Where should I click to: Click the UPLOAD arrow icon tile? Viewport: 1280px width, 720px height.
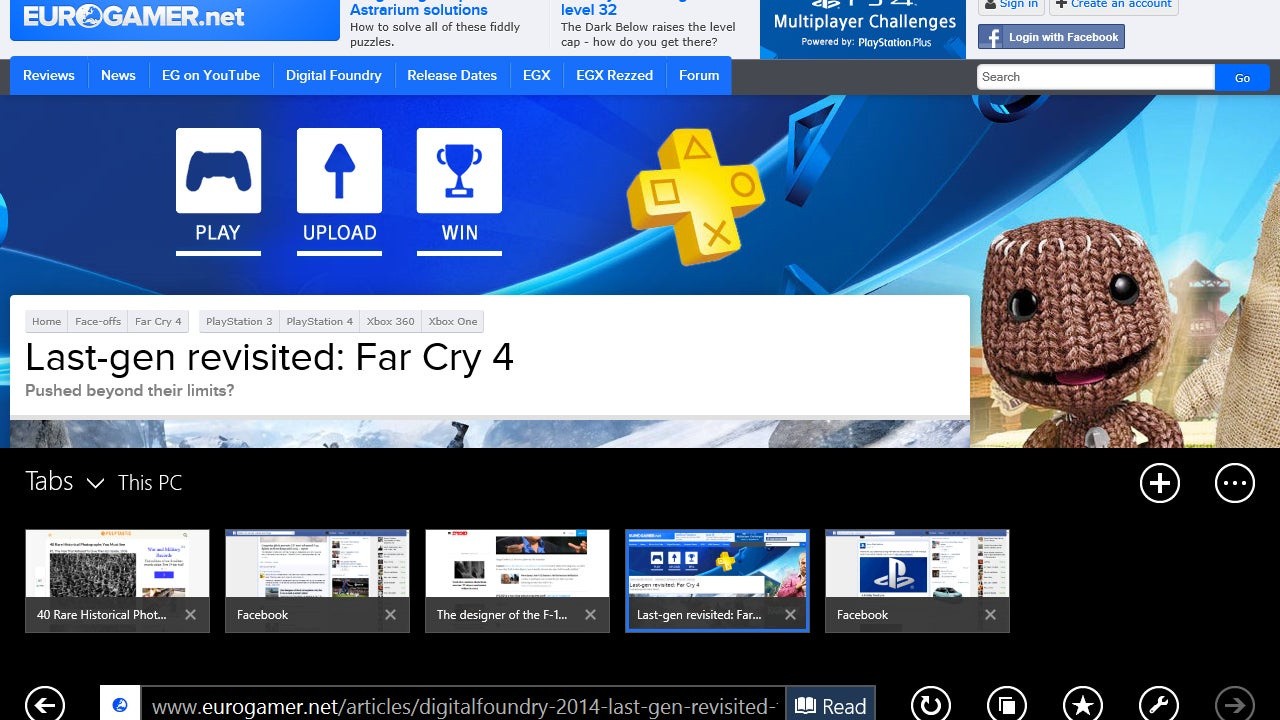point(339,171)
